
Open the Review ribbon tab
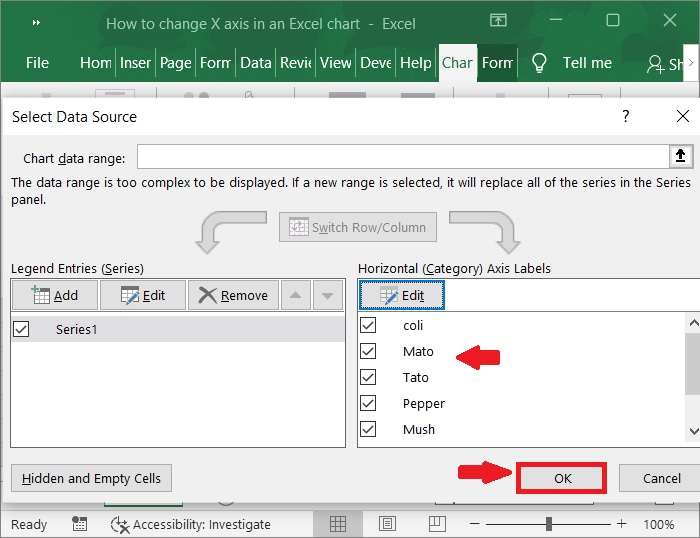296,63
